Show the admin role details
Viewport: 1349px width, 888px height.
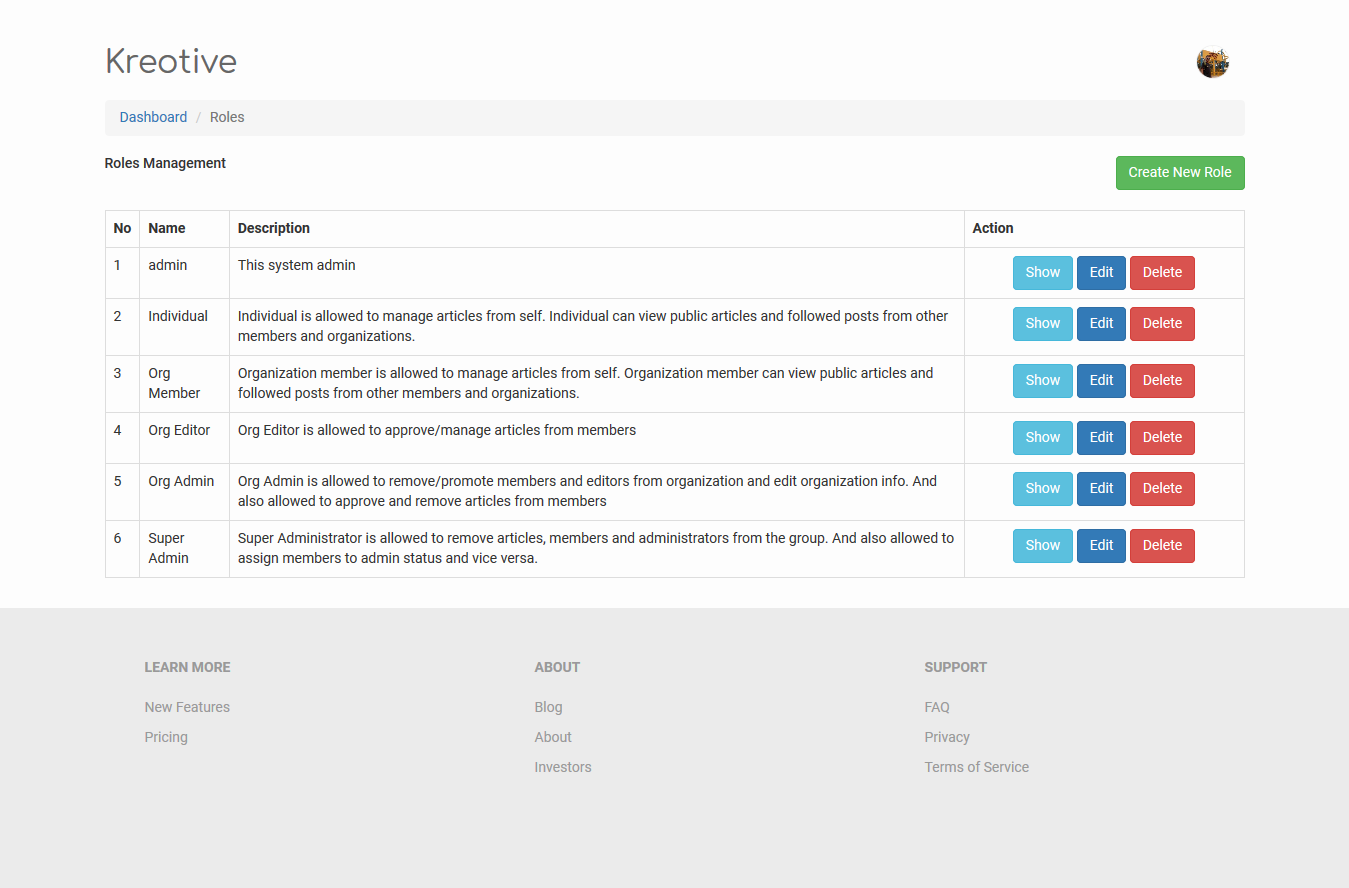[1042, 273]
